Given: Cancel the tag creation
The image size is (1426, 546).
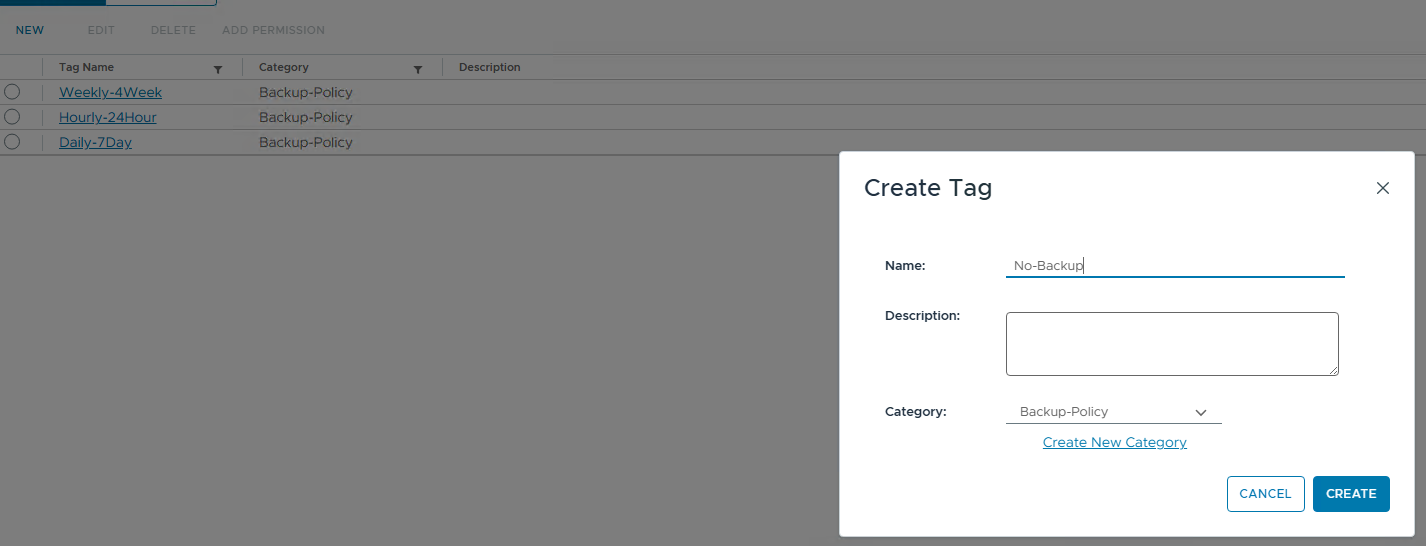Looking at the screenshot, I should pyautogui.click(x=1265, y=494).
